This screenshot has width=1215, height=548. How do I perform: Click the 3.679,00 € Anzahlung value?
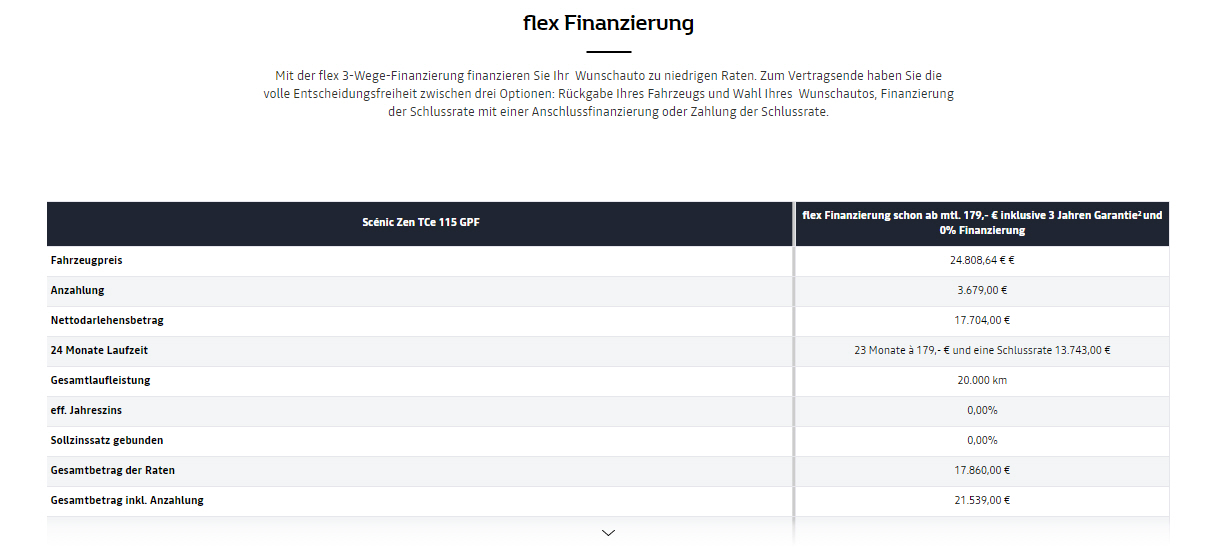[x=982, y=291]
